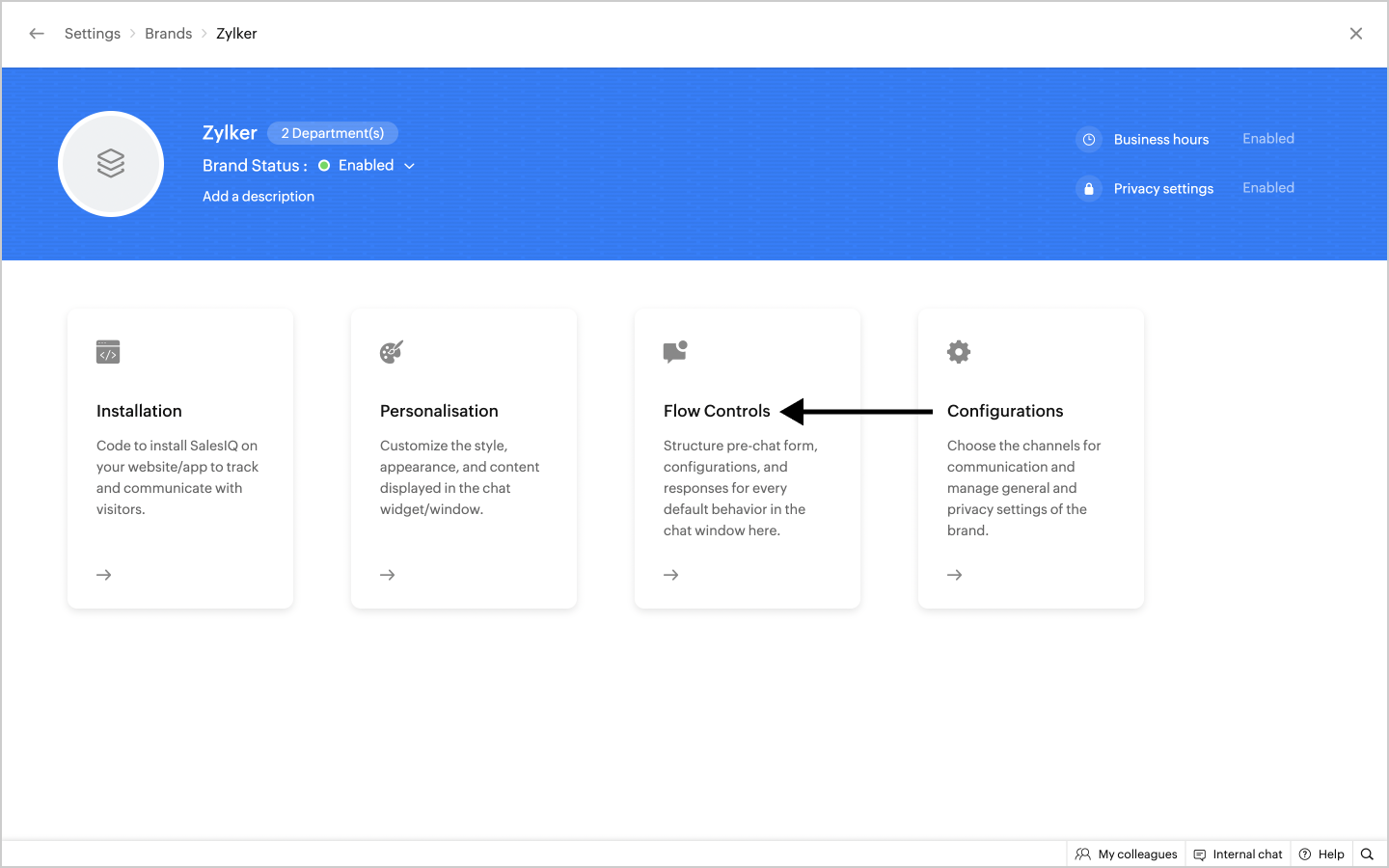
Task: Open Brands in the breadcrumb
Action: (x=169, y=34)
